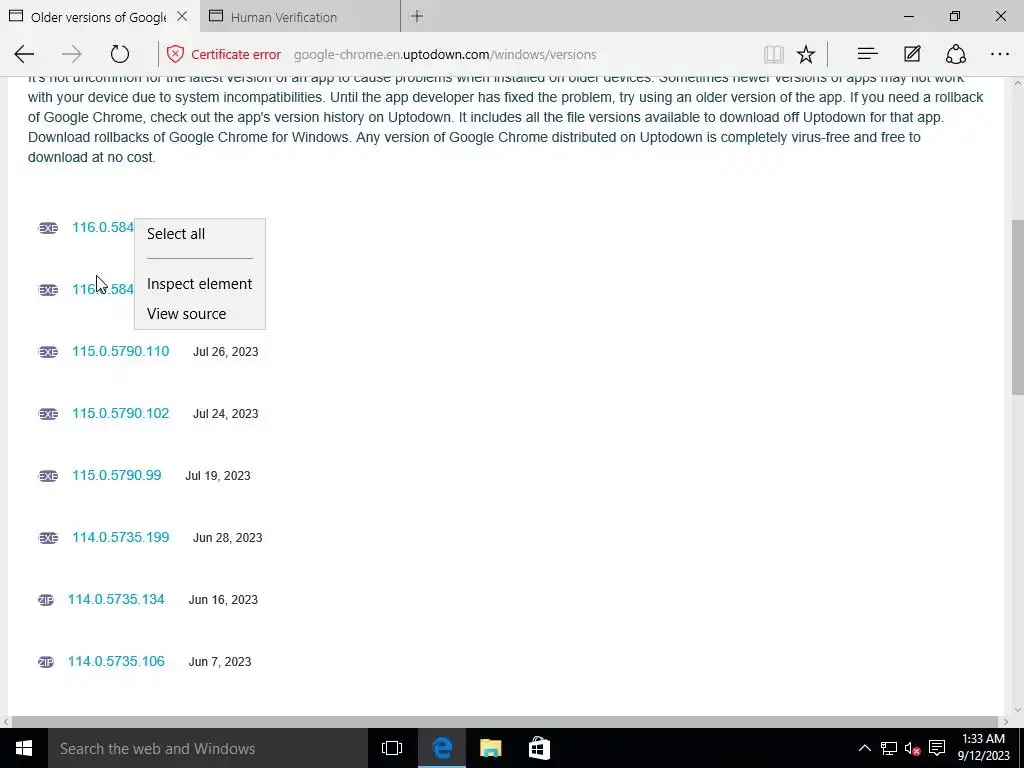1024x768 pixels.
Task: Select the Older versions of Google tab
Action: tap(98, 16)
